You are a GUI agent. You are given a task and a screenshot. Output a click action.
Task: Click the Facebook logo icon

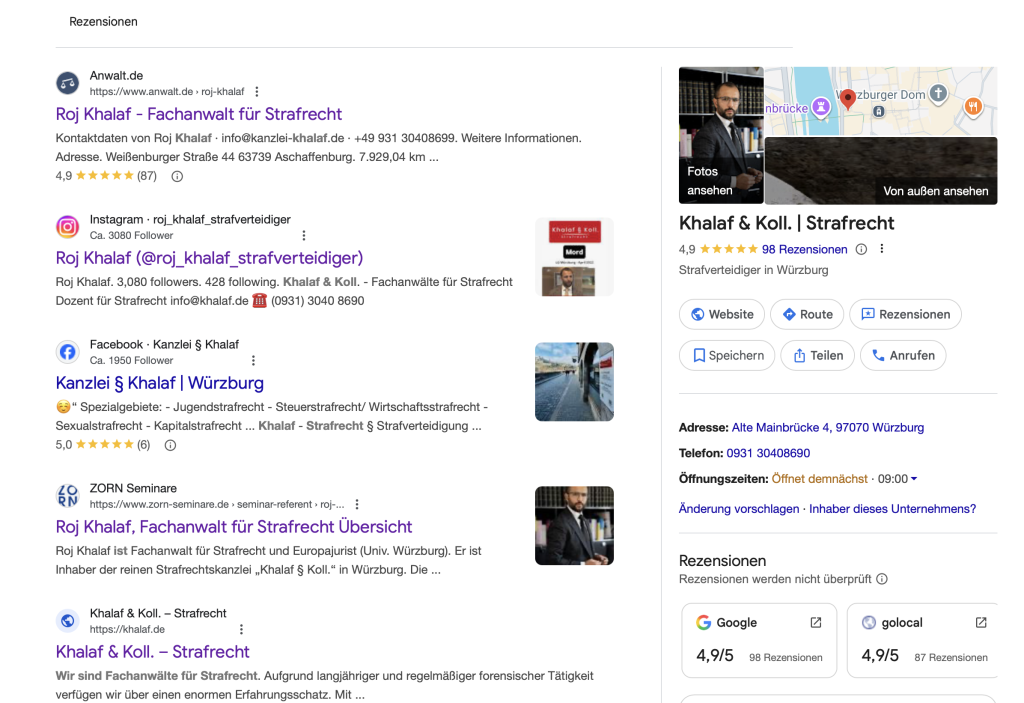click(67, 352)
